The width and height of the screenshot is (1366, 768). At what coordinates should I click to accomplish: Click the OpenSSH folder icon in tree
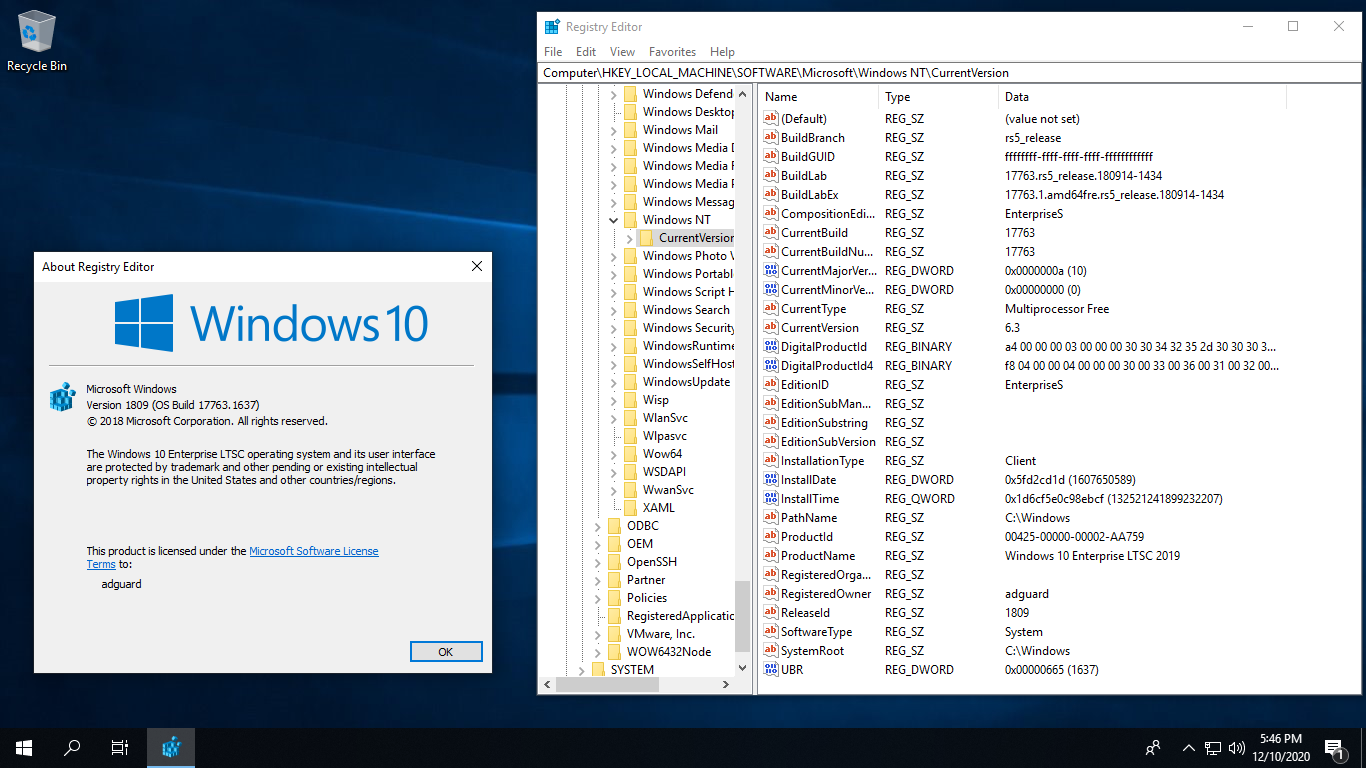614,561
